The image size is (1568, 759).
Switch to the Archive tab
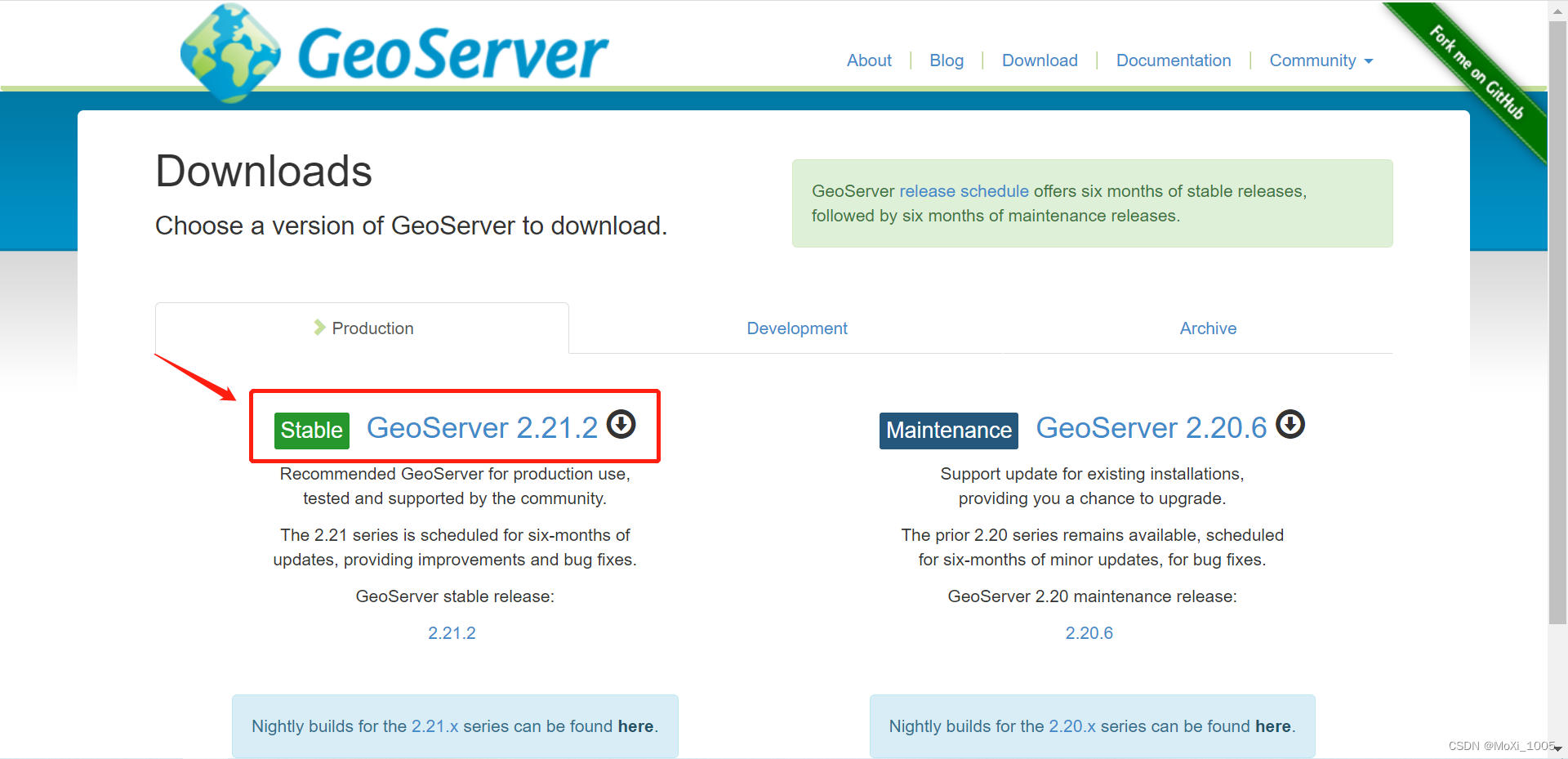coord(1208,328)
